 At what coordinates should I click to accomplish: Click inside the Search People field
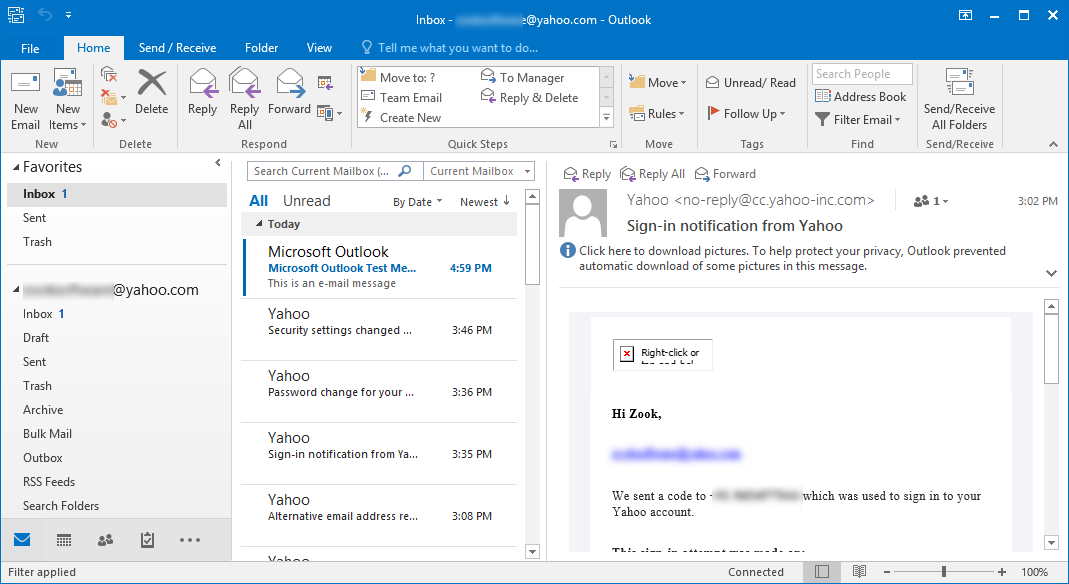tap(861, 73)
